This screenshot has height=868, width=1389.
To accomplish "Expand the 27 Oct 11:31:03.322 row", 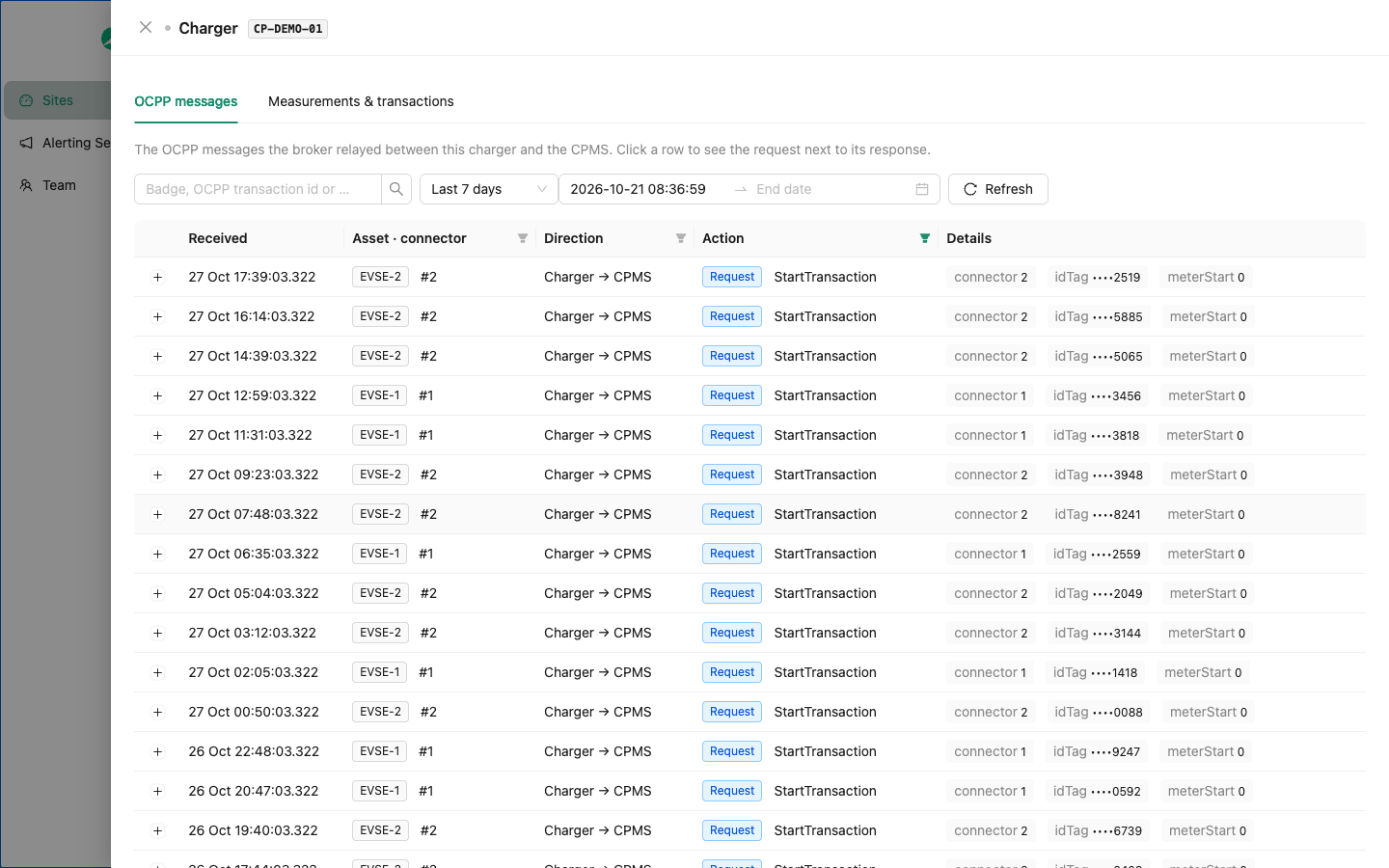I will point(157,435).
